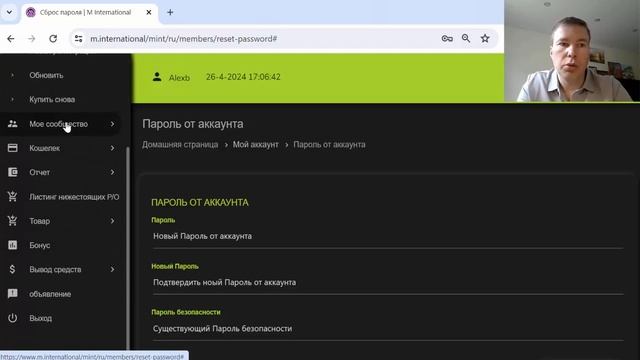Click the browser address bar URL
This screenshot has width=640, height=360.
(184, 39)
